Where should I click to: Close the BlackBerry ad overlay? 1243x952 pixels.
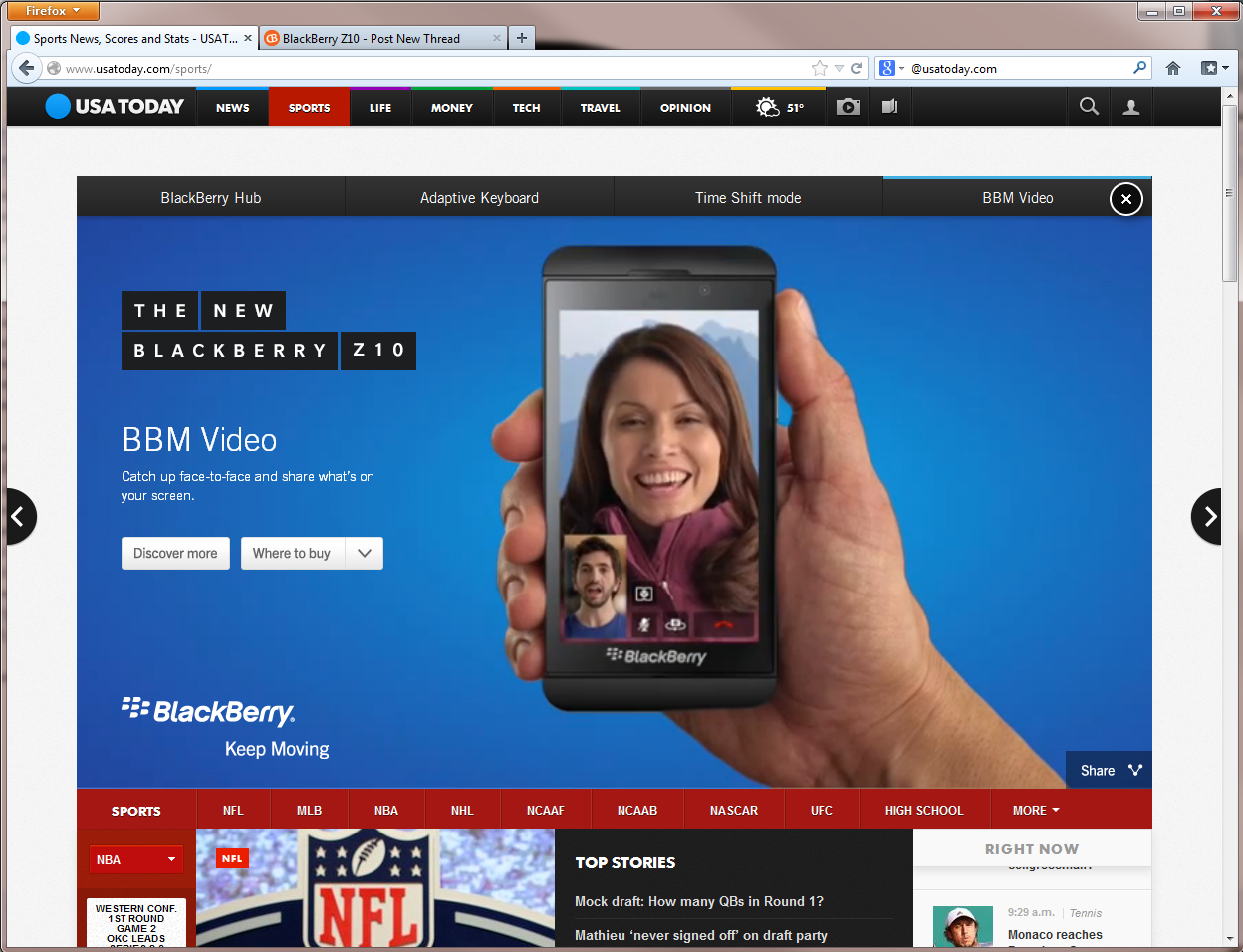point(1126,199)
